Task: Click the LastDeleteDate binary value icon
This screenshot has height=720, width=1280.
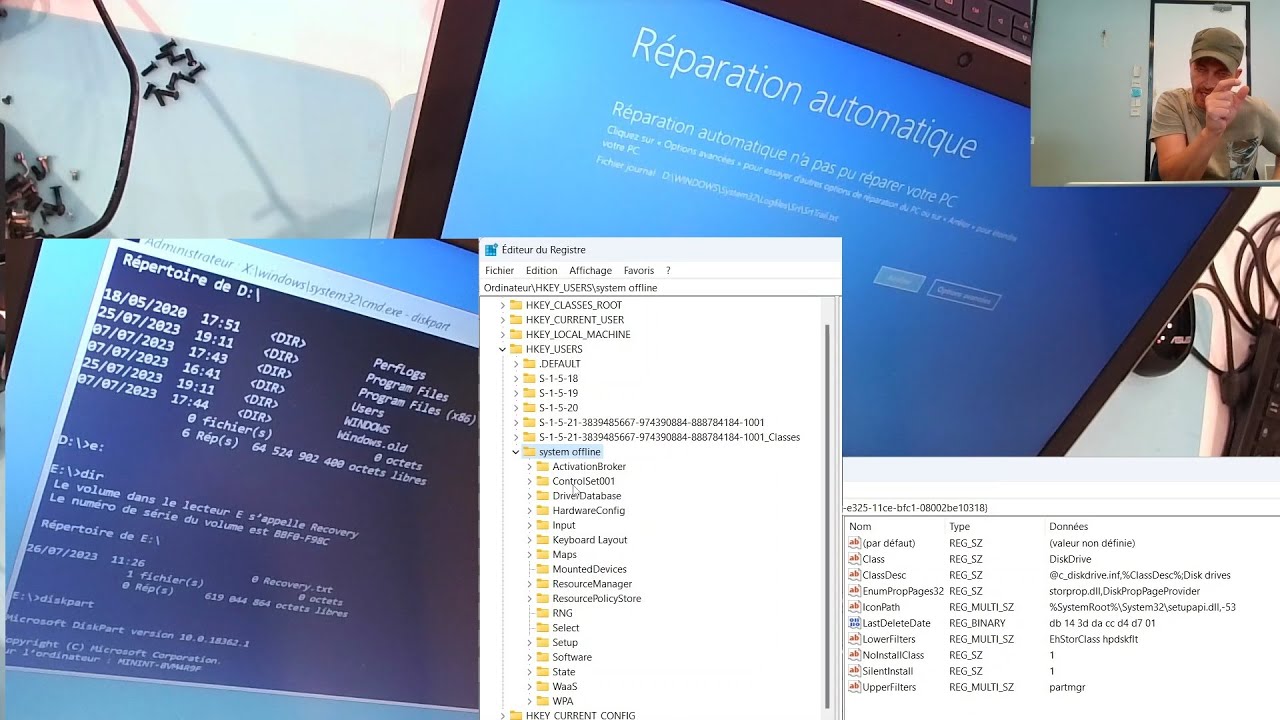Action: click(x=854, y=623)
